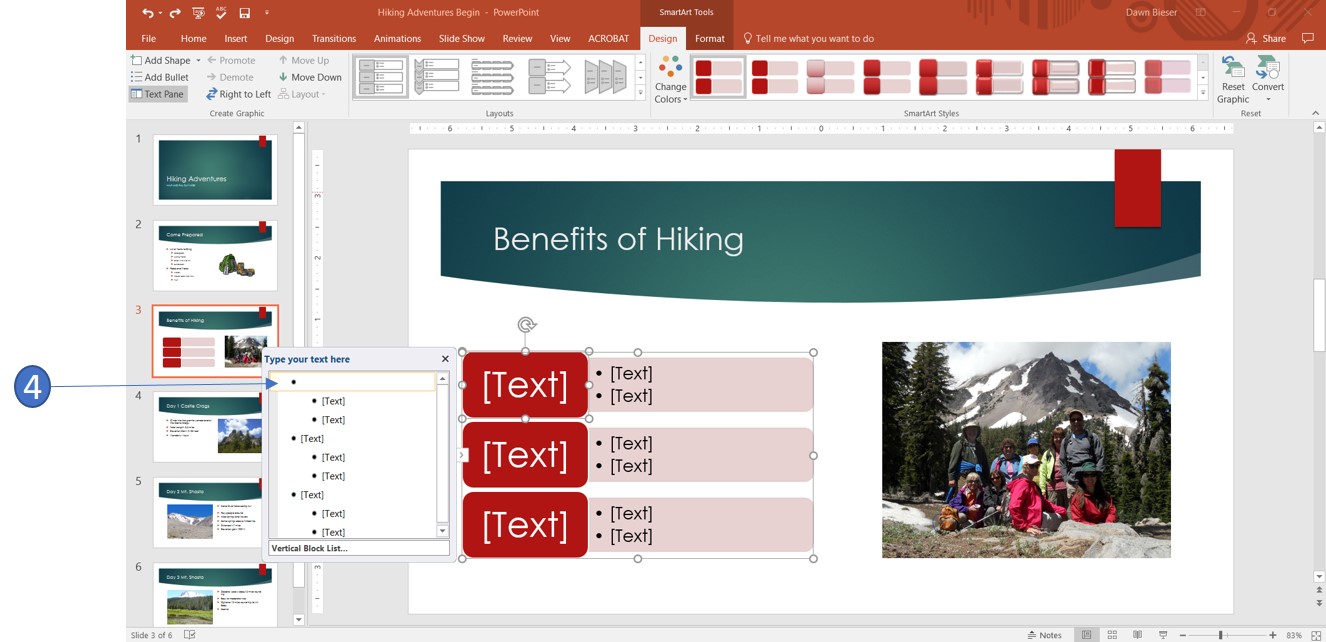Expand the Layouts gallery More arrow
The height and width of the screenshot is (642, 1326).
click(x=640, y=94)
